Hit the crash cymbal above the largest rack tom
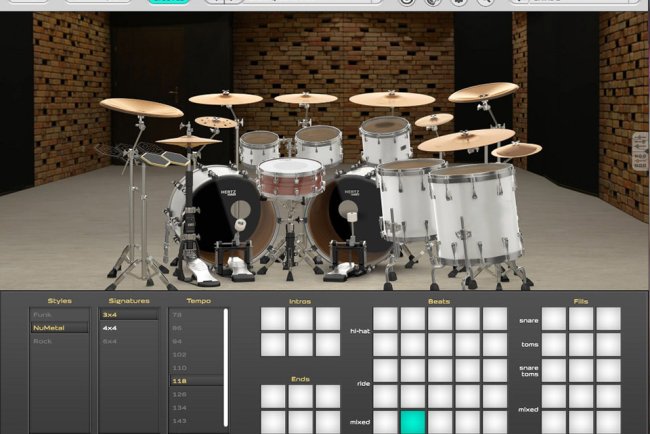Image resolution: width=650 pixels, height=434 pixels. pos(392,99)
